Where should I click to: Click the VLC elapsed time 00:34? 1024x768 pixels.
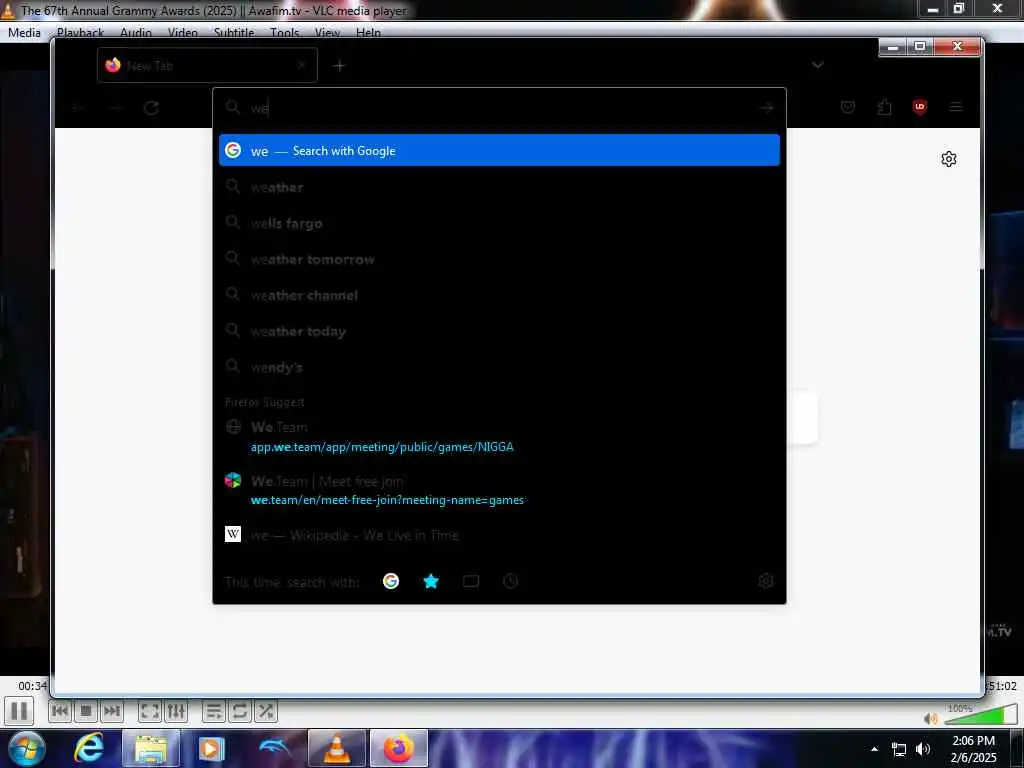(x=32, y=686)
